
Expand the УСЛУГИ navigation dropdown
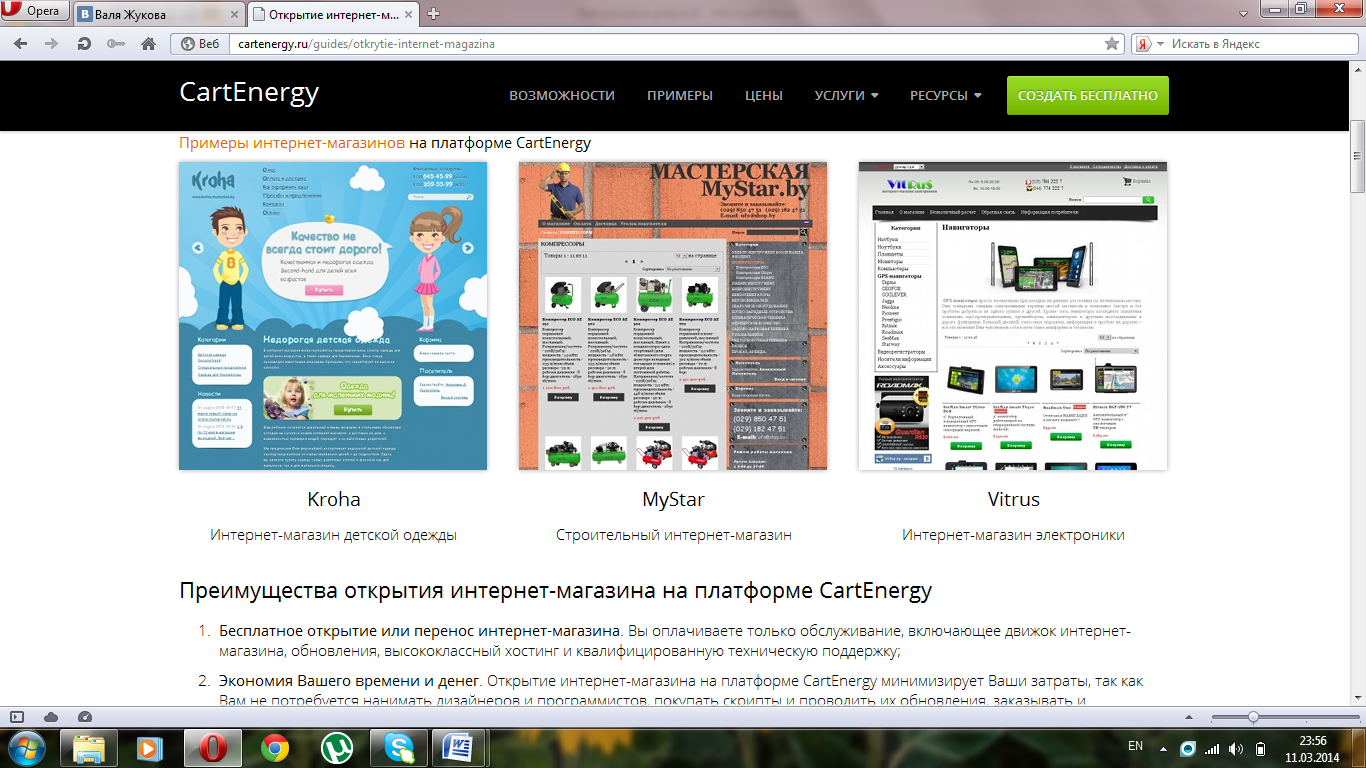[846, 95]
